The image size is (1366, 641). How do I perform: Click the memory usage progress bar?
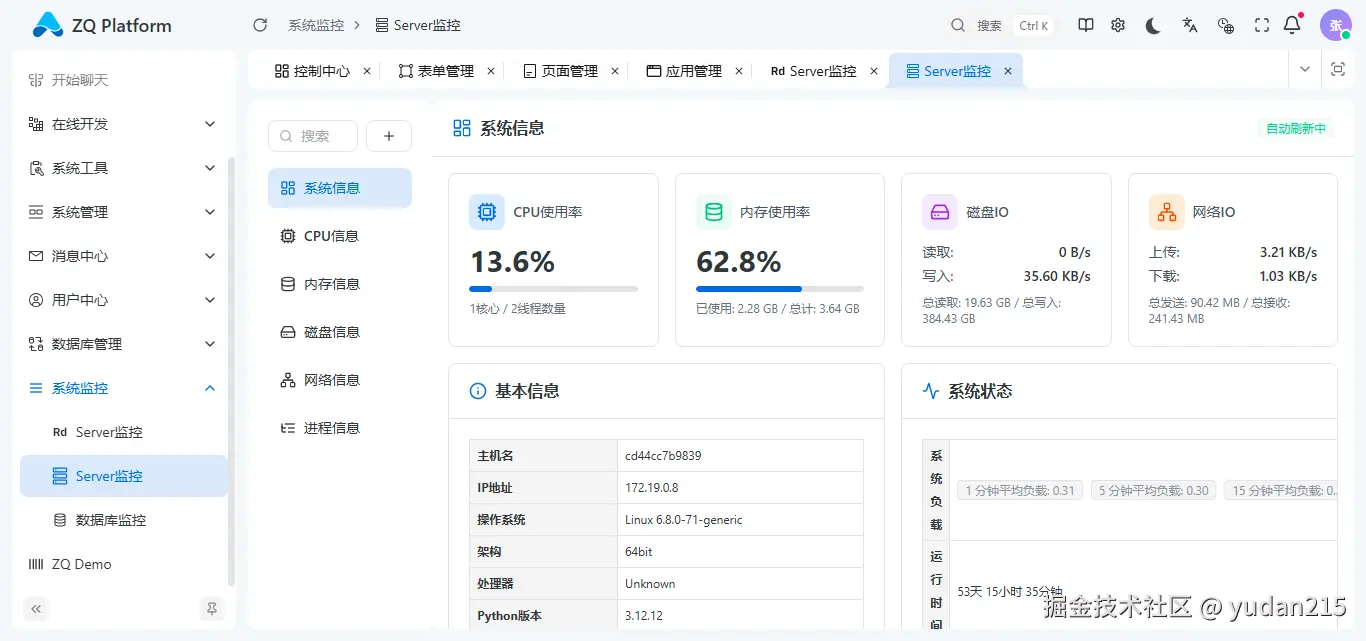pos(780,289)
